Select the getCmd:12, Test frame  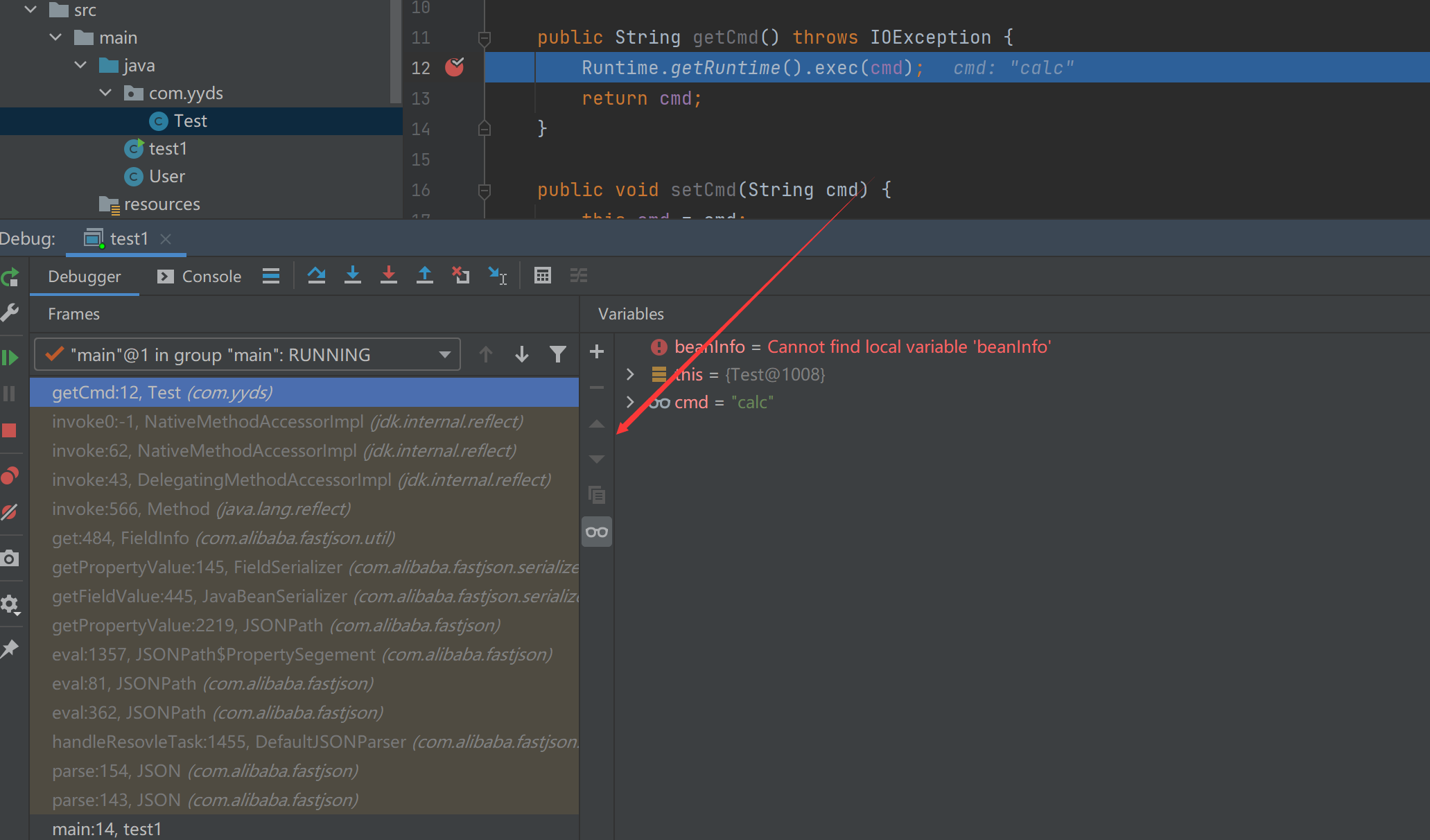click(x=304, y=392)
